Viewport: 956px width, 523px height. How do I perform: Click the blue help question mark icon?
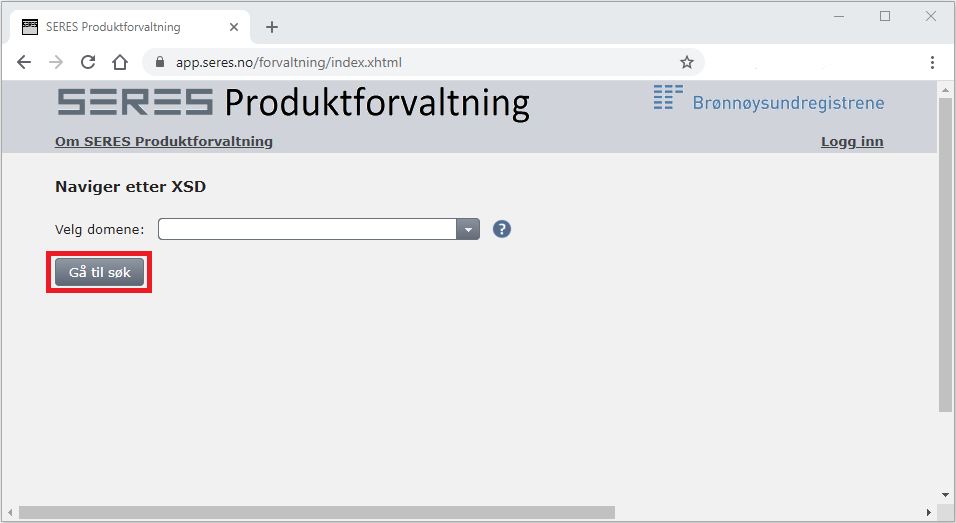point(502,229)
